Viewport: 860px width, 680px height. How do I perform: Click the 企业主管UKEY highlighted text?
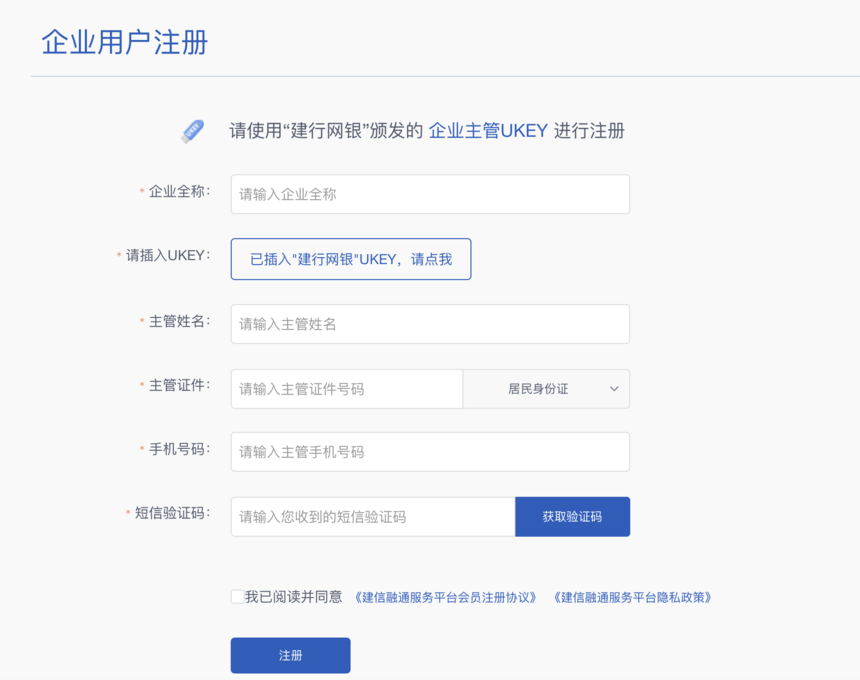tap(488, 131)
